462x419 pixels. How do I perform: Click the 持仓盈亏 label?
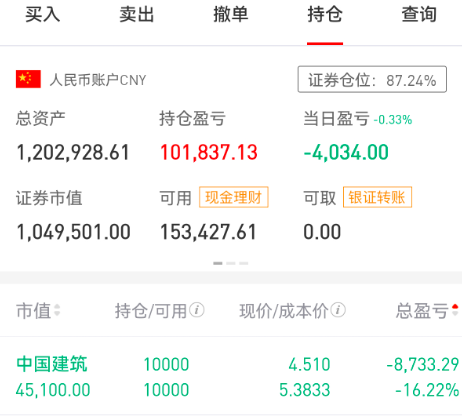pos(193,119)
